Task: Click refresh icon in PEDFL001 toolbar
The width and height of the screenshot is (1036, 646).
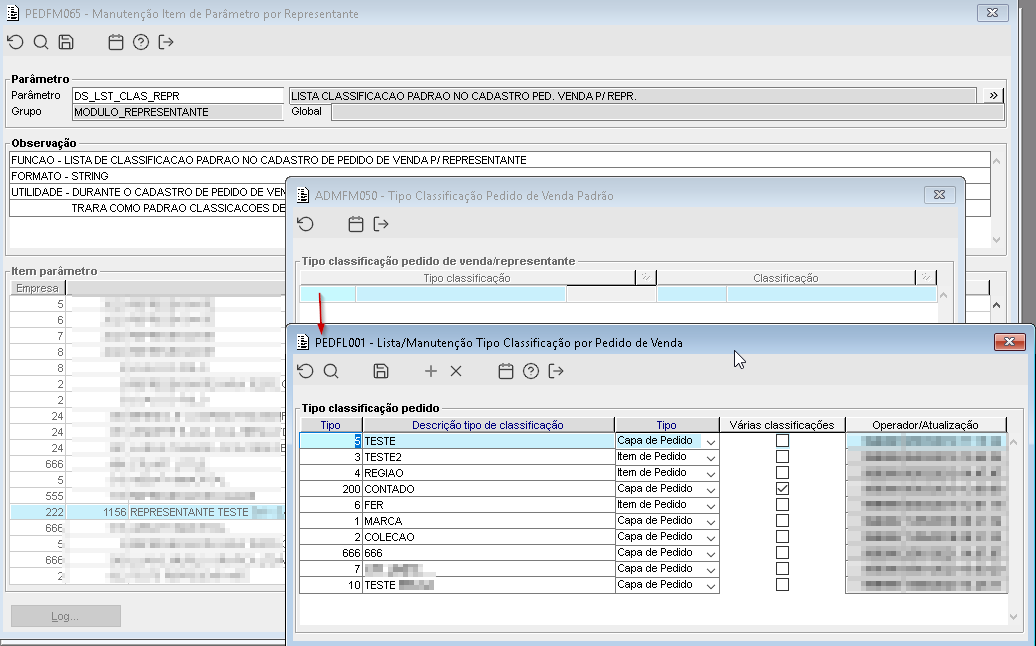Action: point(305,371)
